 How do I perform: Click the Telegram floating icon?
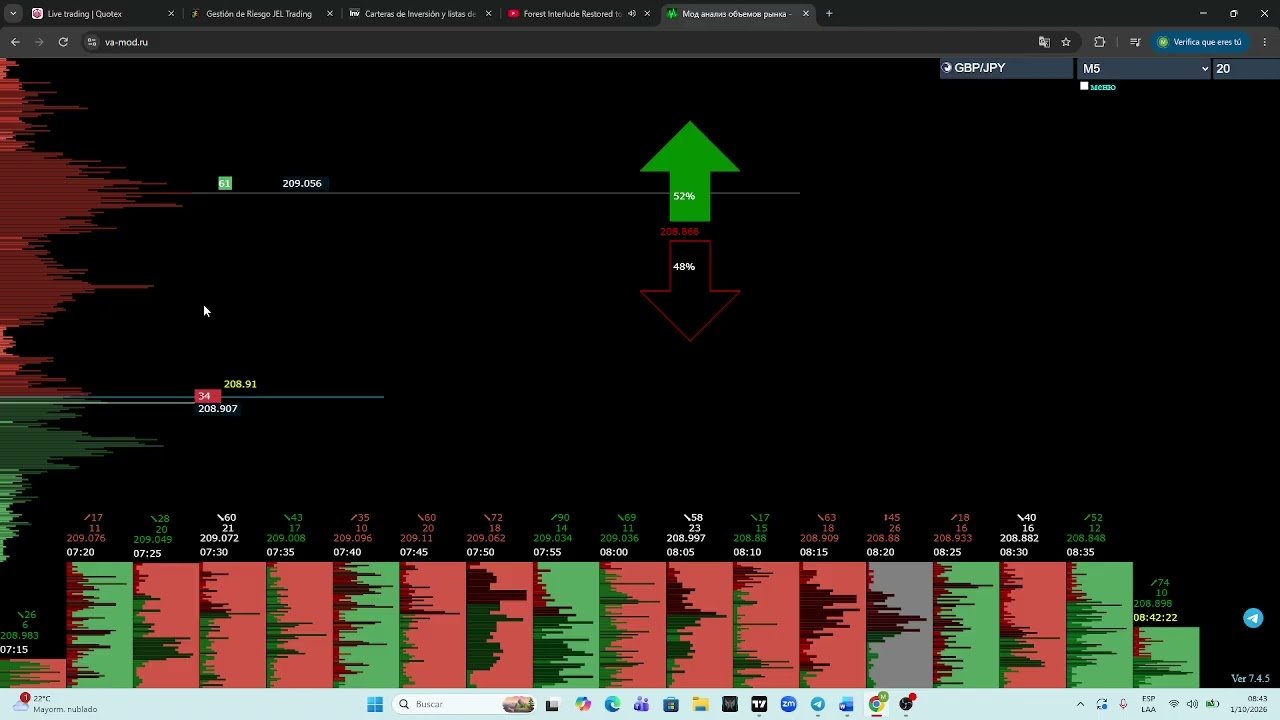click(x=1253, y=618)
